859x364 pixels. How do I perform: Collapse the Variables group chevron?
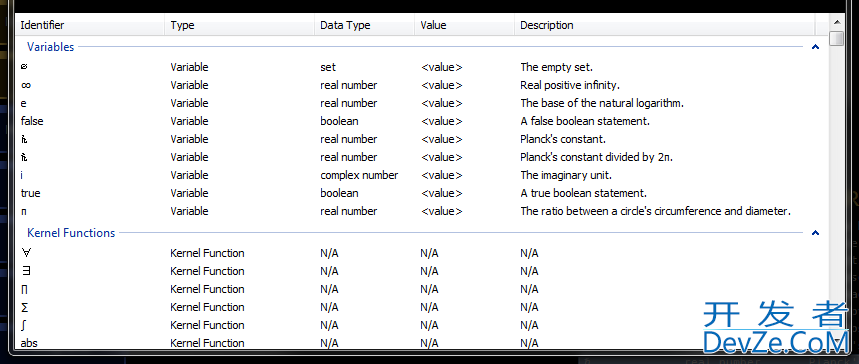815,47
